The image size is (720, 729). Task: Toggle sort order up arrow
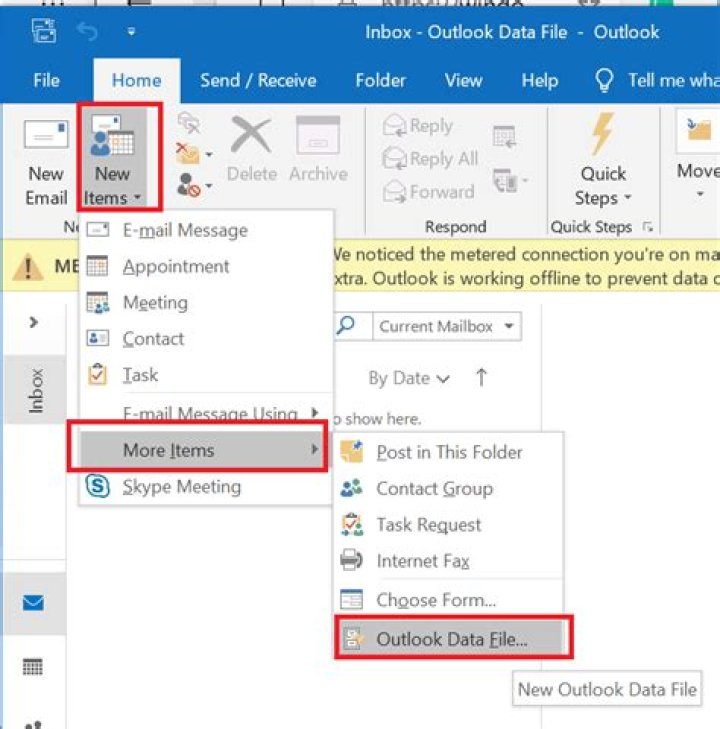(x=482, y=377)
